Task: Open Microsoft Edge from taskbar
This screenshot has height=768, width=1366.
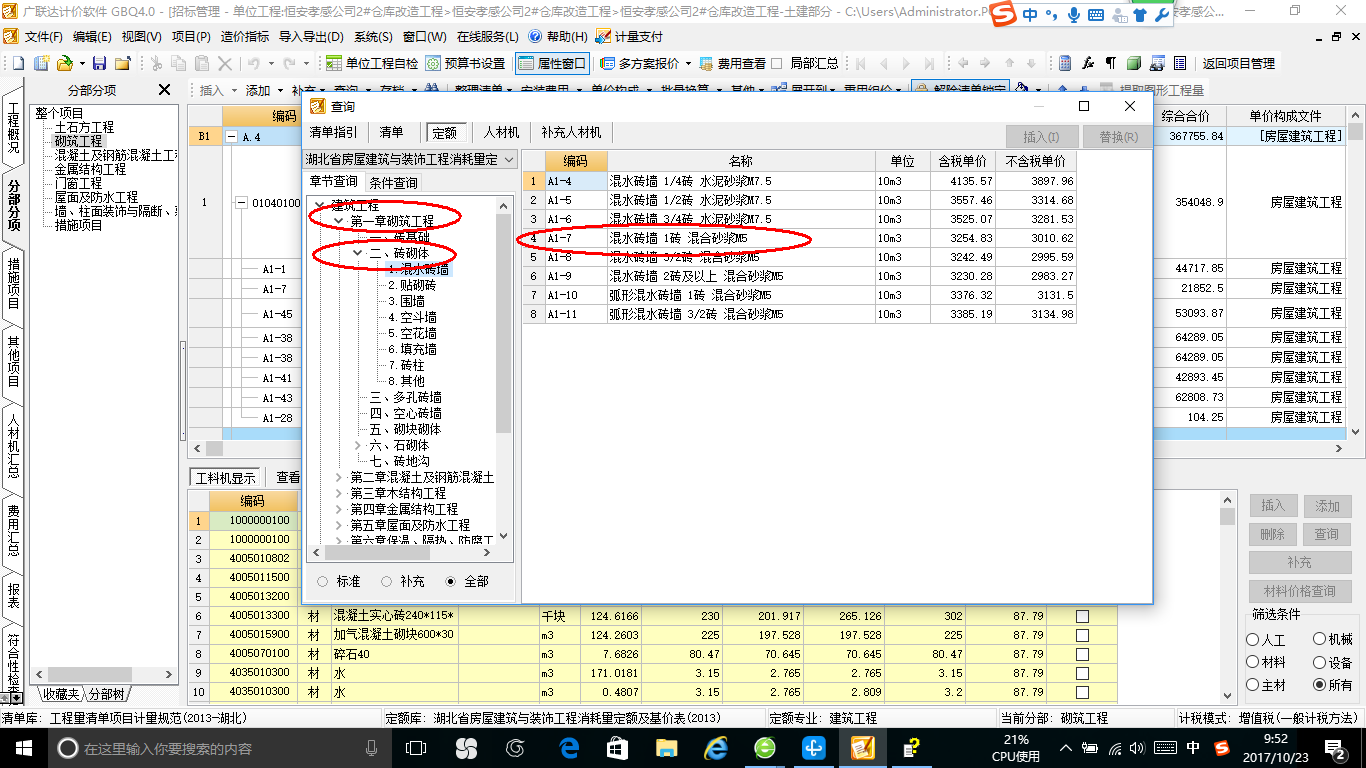Action: 570,747
